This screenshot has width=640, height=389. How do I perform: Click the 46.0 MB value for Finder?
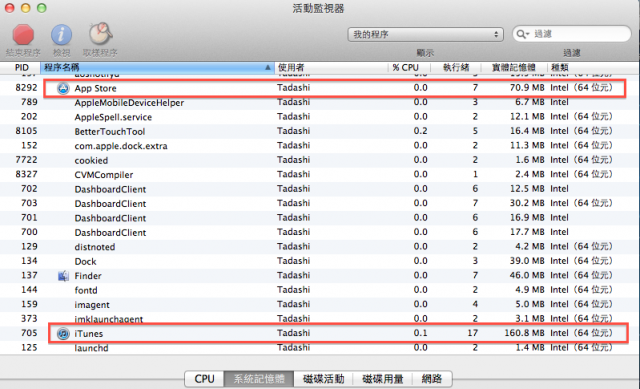pos(527,276)
